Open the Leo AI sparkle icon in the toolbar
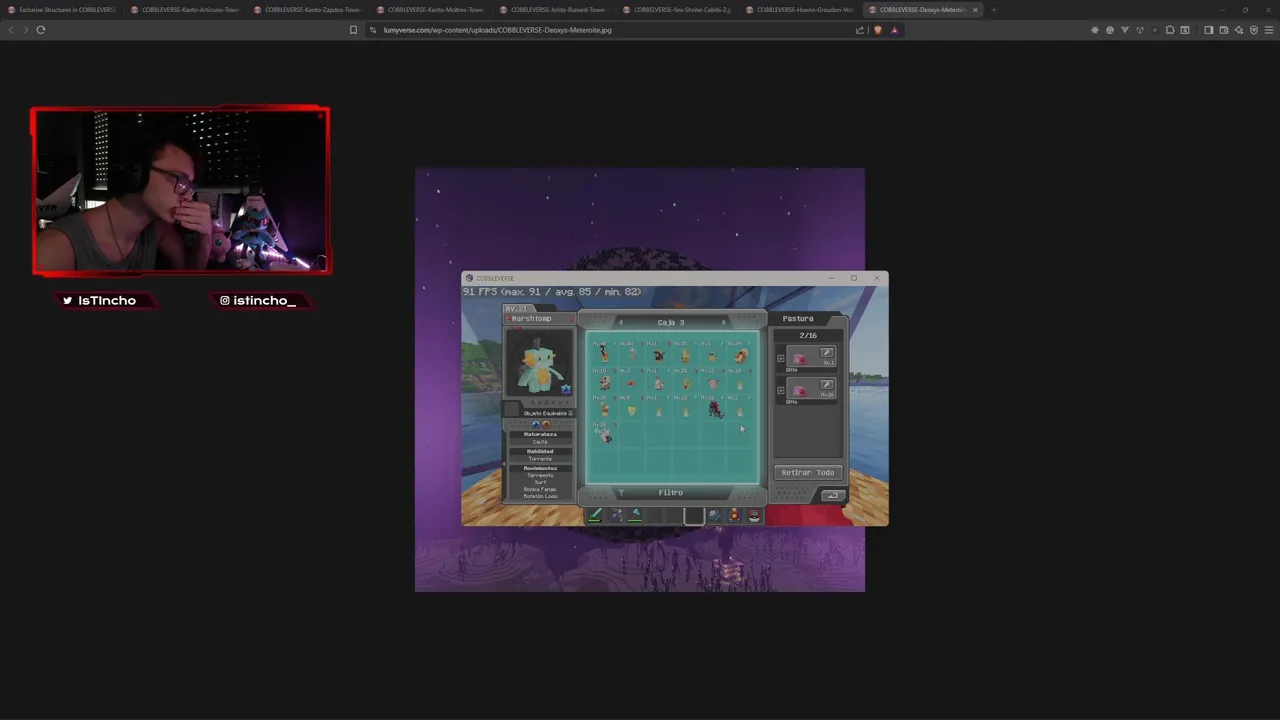 (1239, 30)
